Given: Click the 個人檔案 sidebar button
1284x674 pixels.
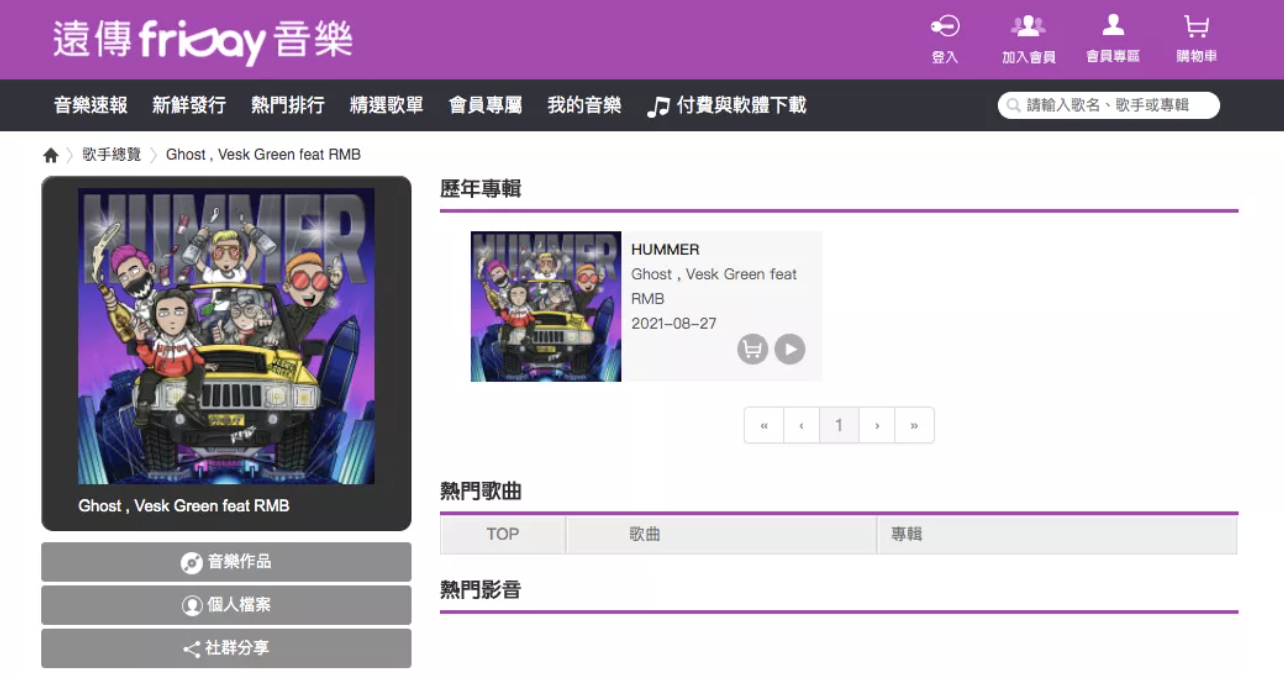Looking at the screenshot, I should [x=226, y=605].
